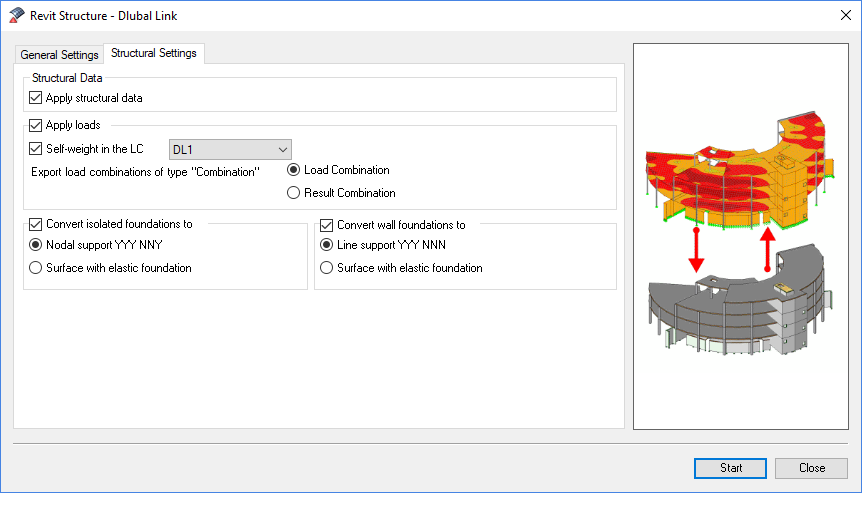This screenshot has height=513, width=862.
Task: Click the Revit Structure title bar icon
Action: (x=17, y=16)
